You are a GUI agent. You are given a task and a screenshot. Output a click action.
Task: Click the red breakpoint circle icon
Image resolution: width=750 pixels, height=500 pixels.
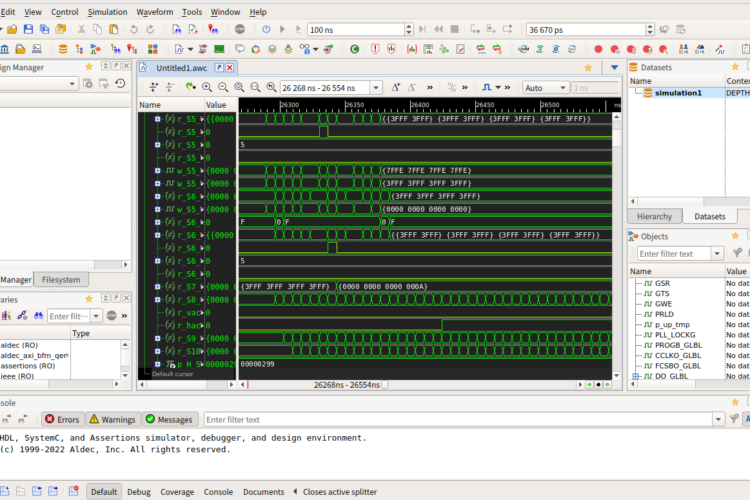click(598, 49)
